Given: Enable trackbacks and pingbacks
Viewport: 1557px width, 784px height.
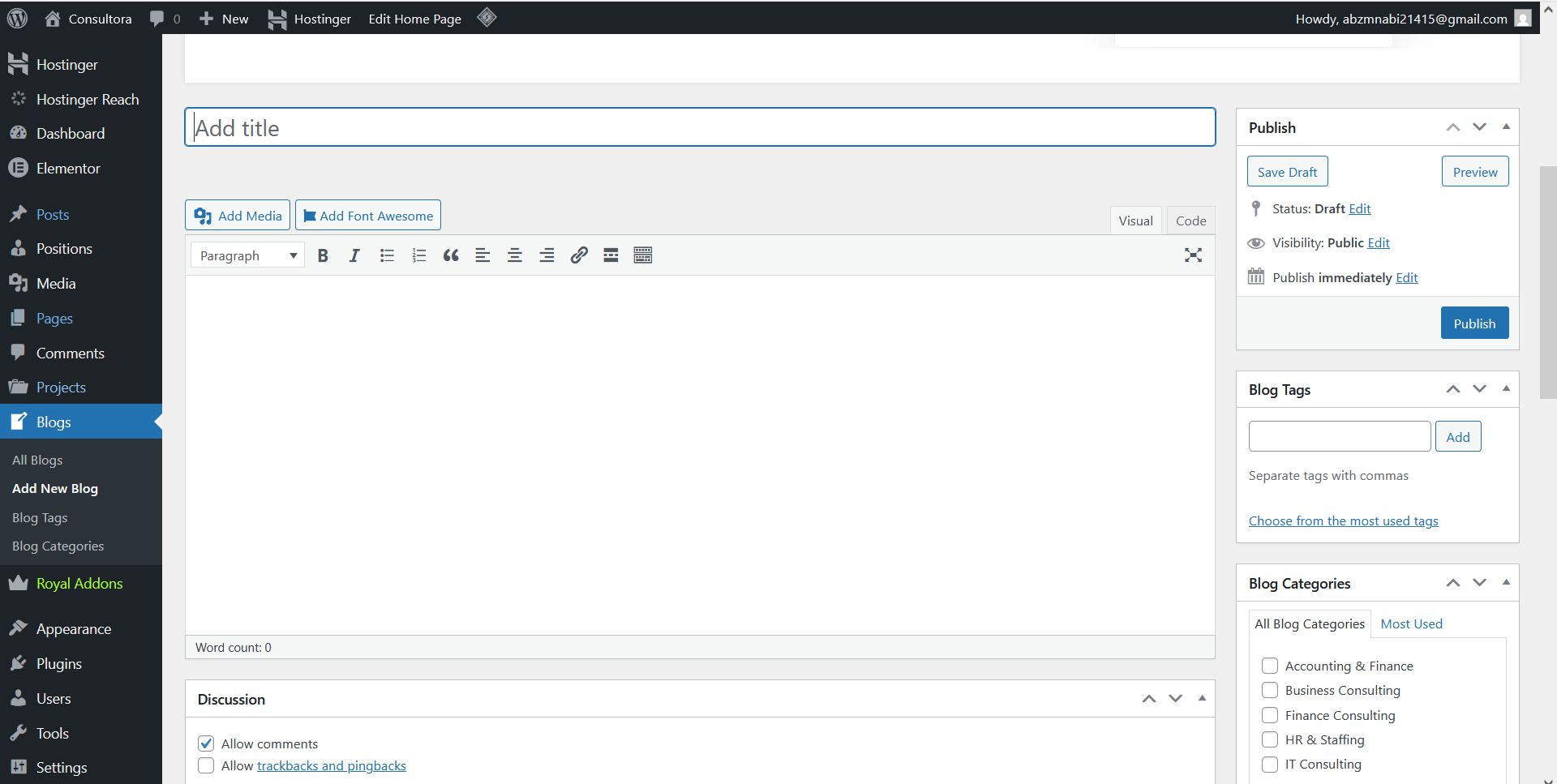Looking at the screenshot, I should tap(206, 765).
